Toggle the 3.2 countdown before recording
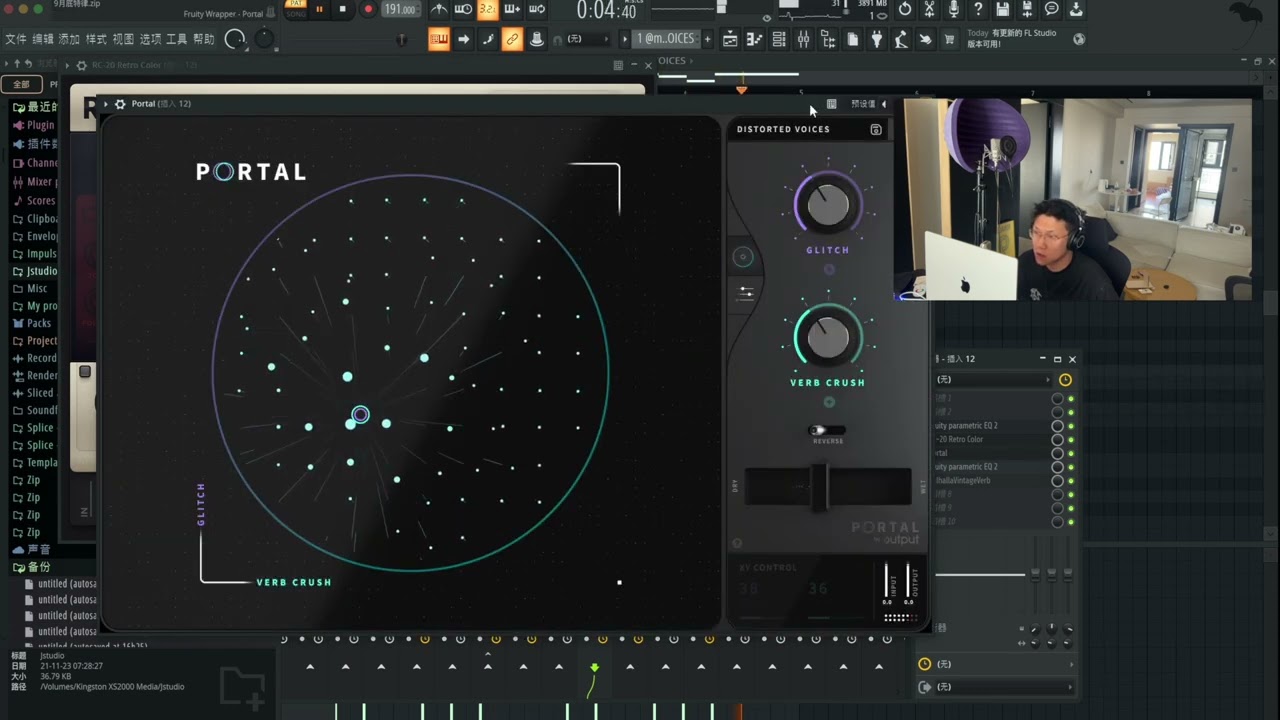This screenshot has width=1280, height=720. (x=487, y=9)
